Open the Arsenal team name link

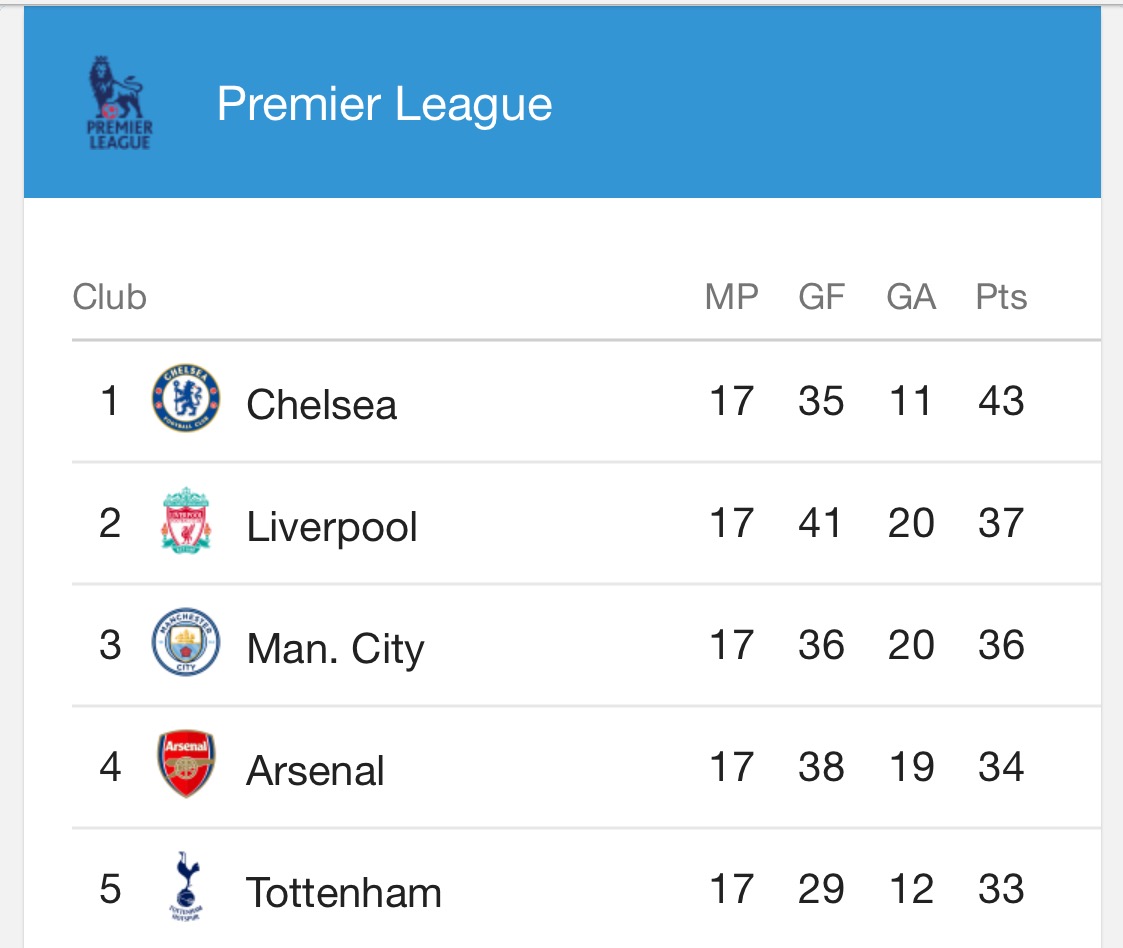(315, 769)
